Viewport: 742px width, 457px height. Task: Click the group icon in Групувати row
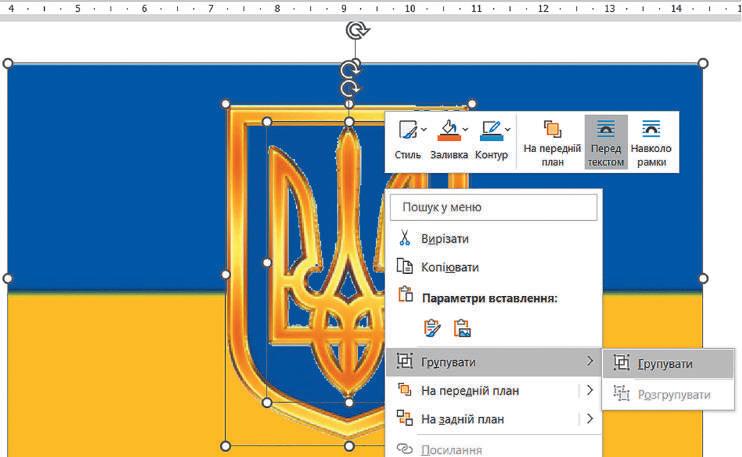[405, 361]
